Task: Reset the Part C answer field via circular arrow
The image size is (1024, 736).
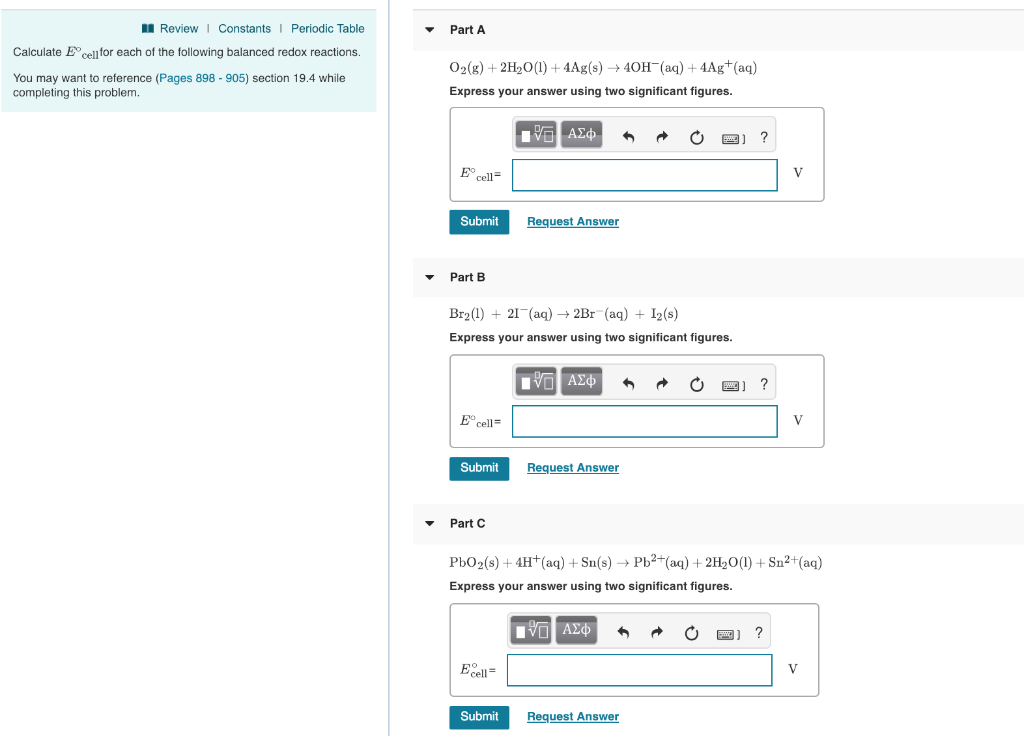Action: (x=691, y=631)
